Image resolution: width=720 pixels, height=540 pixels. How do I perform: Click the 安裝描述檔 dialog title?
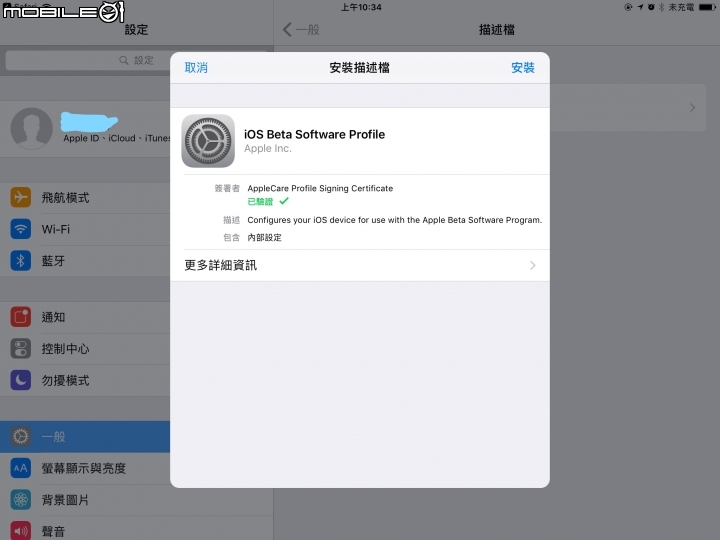tap(360, 68)
